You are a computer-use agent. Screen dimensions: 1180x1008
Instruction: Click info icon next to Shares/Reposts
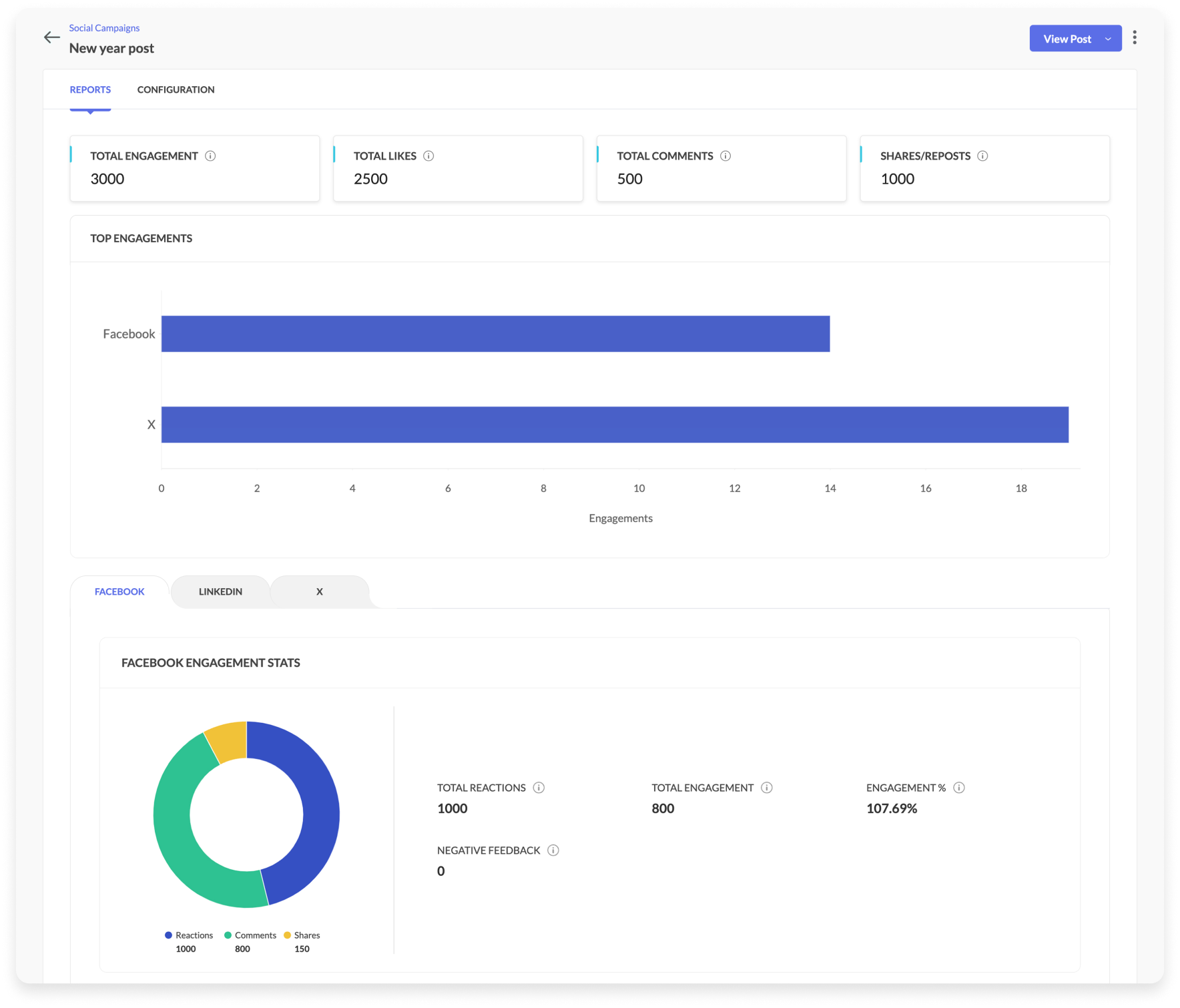[x=982, y=156]
